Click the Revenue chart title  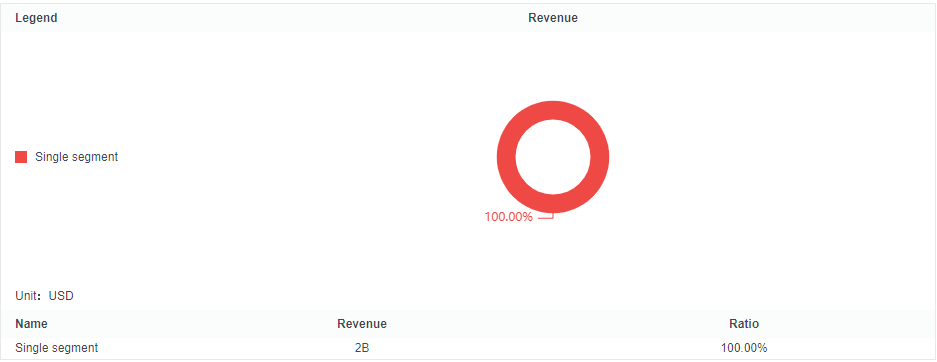pos(553,18)
